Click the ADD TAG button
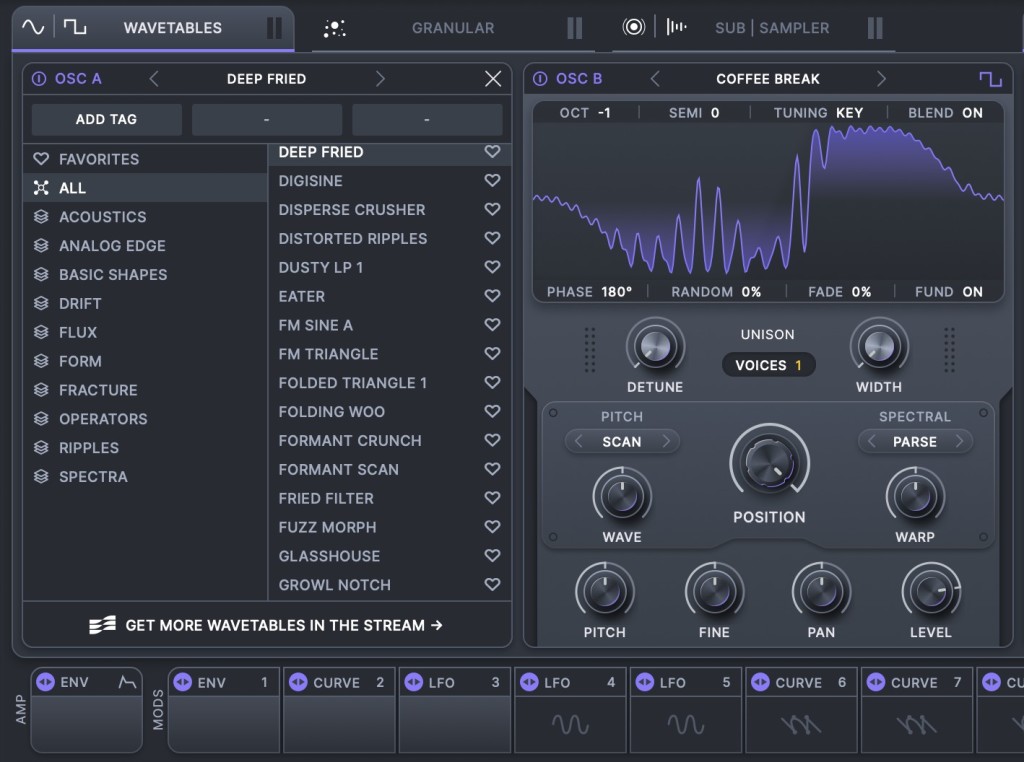Viewport: 1024px width, 762px height. [106, 119]
